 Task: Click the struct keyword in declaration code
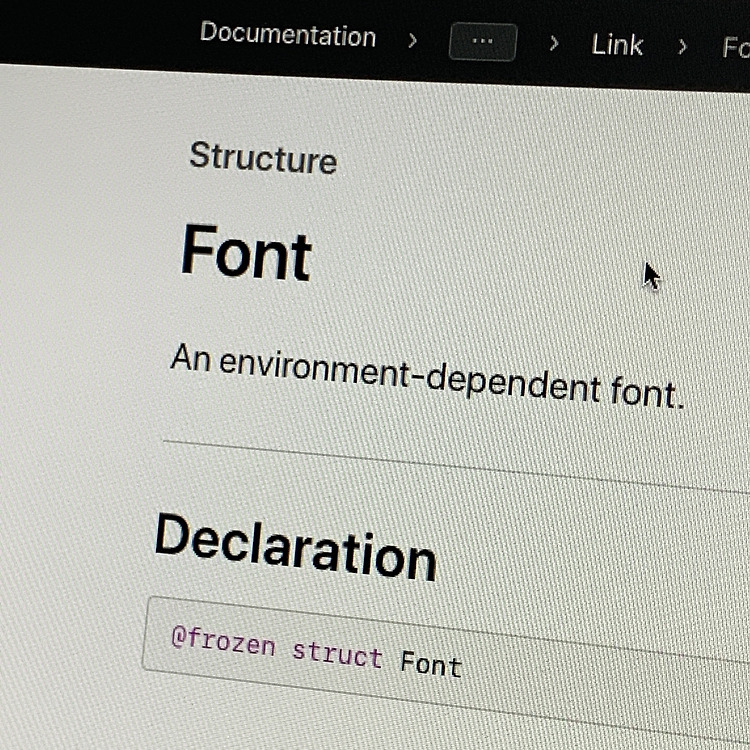[x=337, y=654]
